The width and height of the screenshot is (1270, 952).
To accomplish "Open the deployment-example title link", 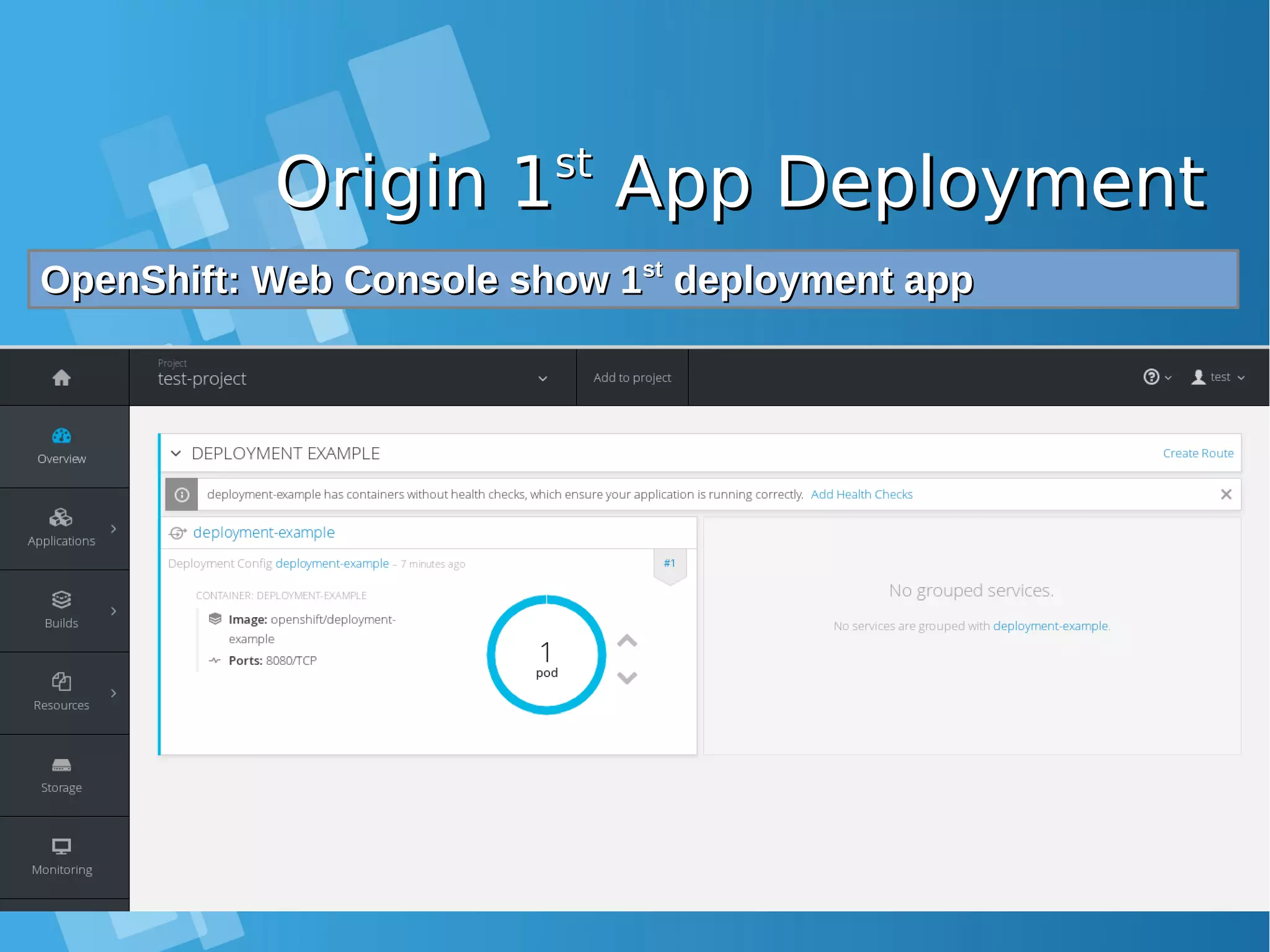I will click(264, 533).
